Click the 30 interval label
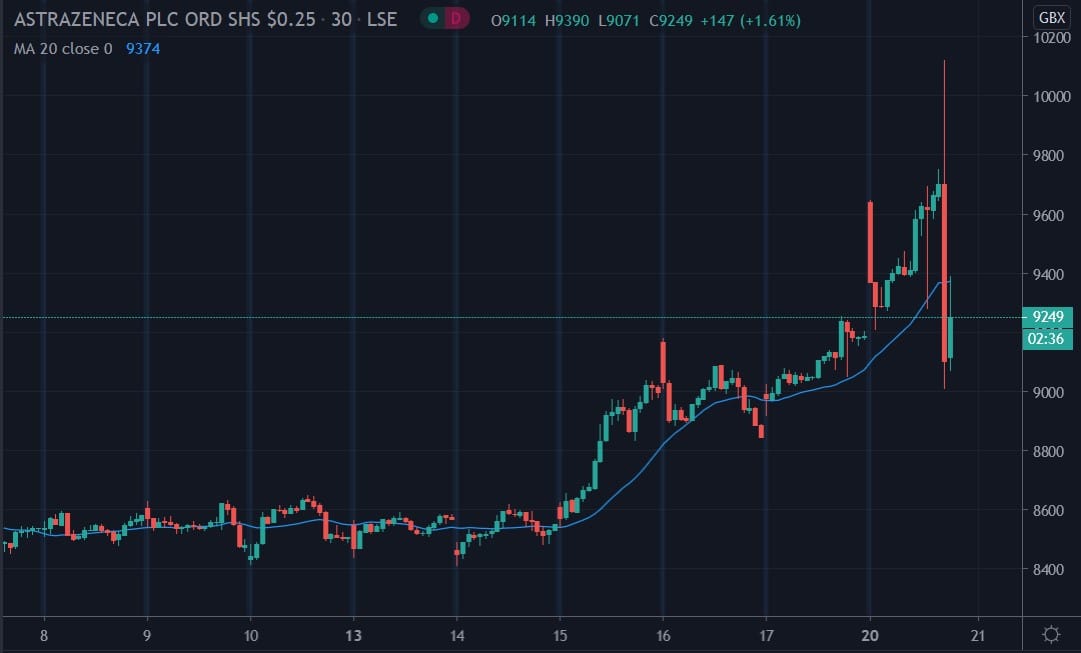 pyautogui.click(x=341, y=19)
